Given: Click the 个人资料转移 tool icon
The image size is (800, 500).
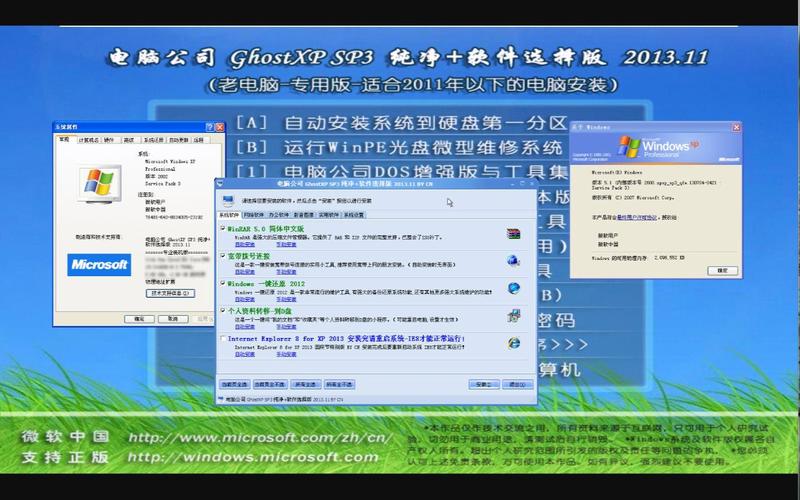Looking at the screenshot, I should [514, 315].
